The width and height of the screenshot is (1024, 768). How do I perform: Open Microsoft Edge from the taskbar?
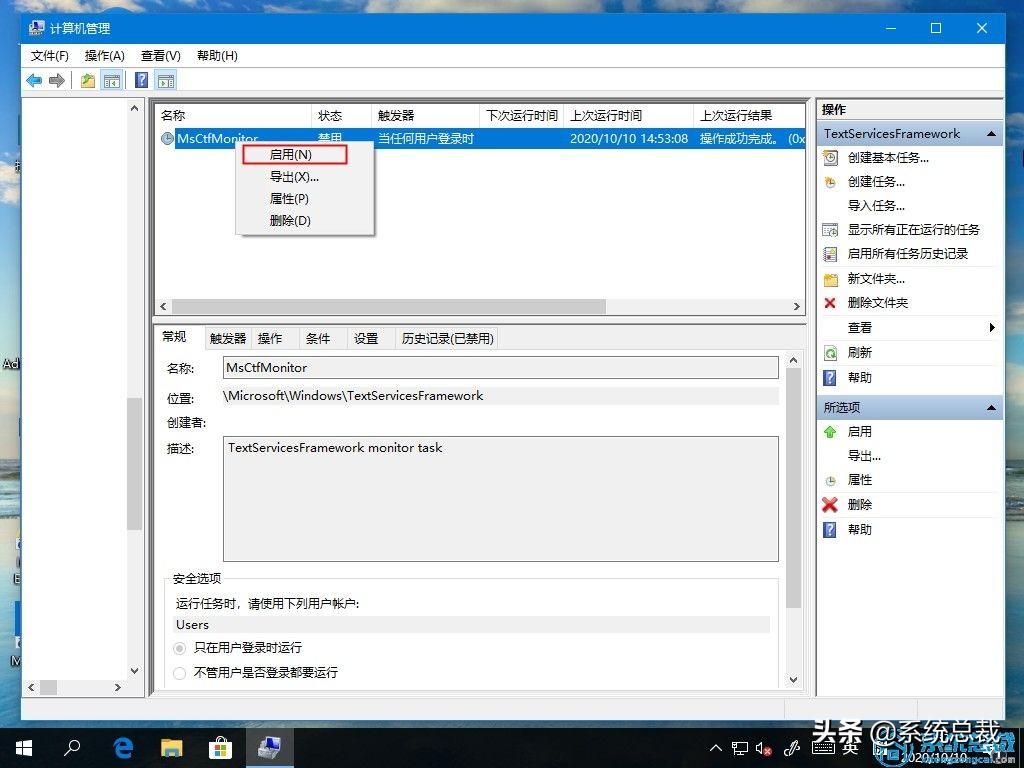pos(122,746)
